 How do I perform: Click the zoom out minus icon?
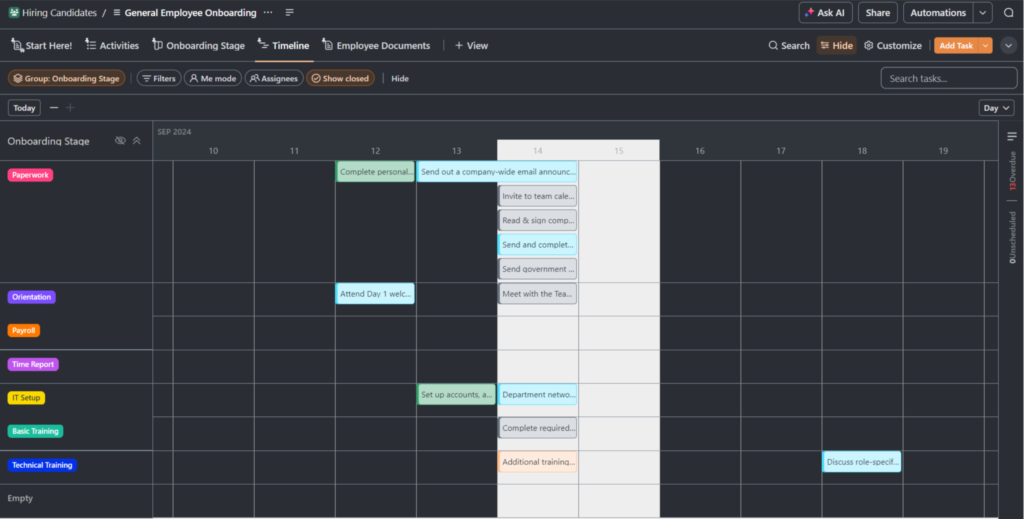pos(54,108)
